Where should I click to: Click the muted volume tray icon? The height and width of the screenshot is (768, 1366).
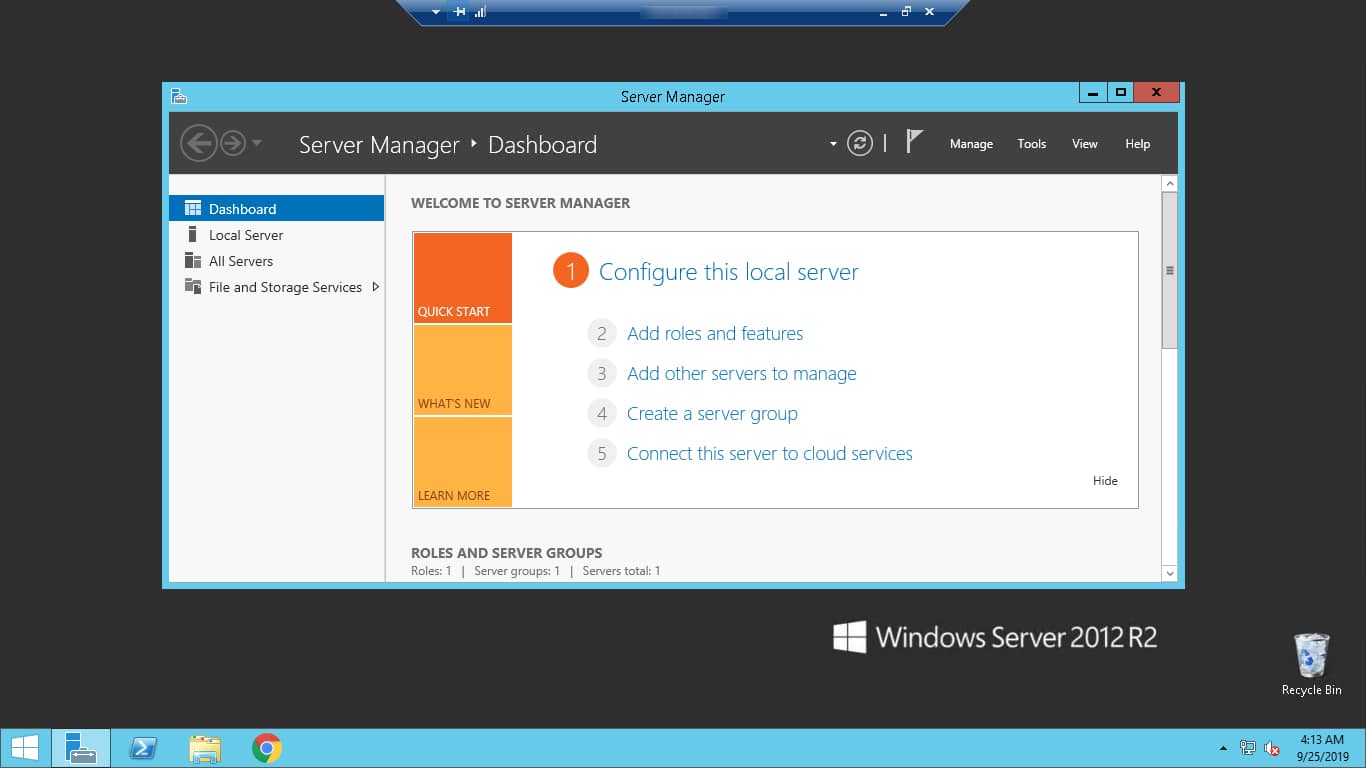[x=1272, y=748]
